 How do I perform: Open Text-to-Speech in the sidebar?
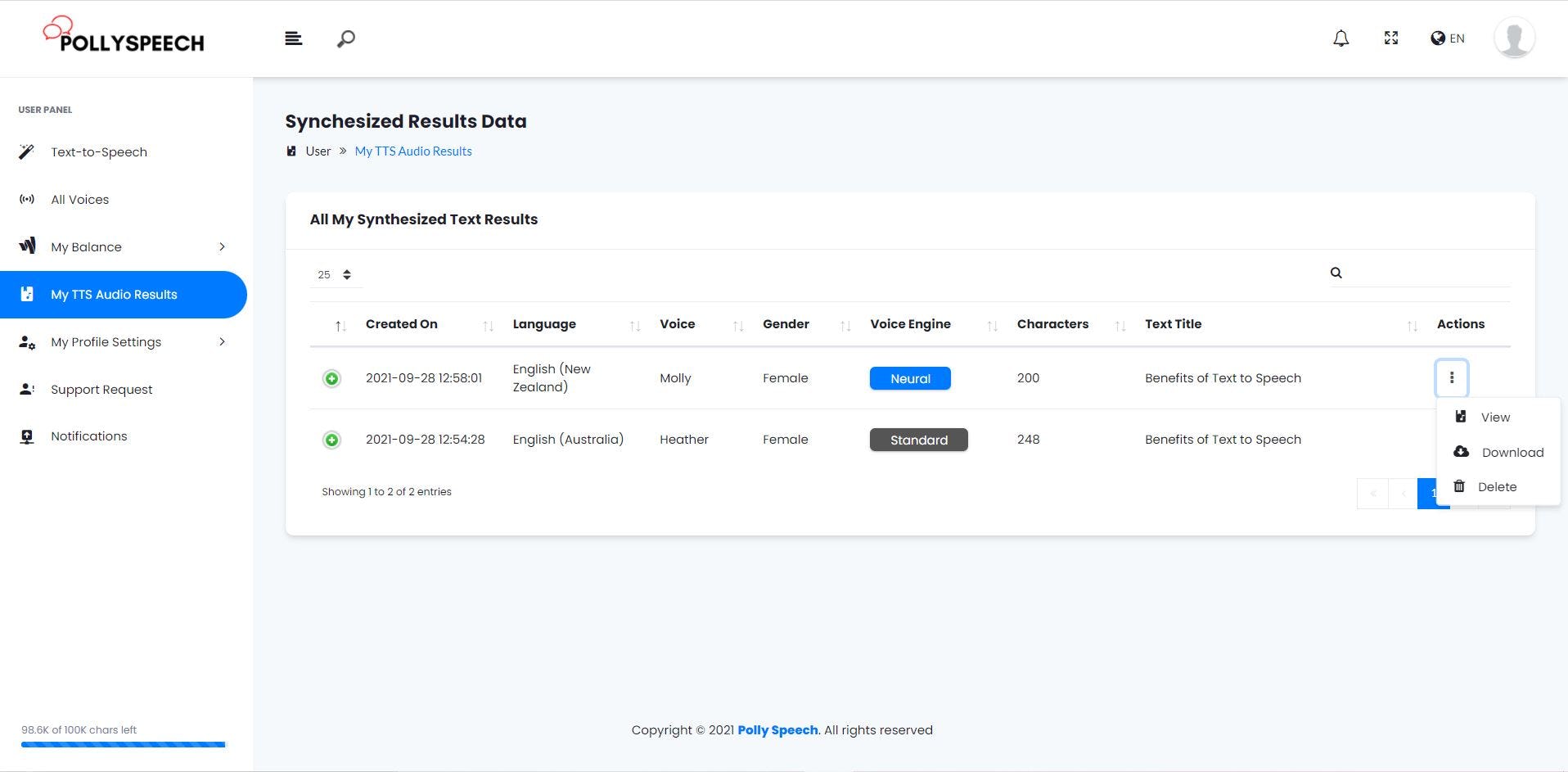(99, 152)
